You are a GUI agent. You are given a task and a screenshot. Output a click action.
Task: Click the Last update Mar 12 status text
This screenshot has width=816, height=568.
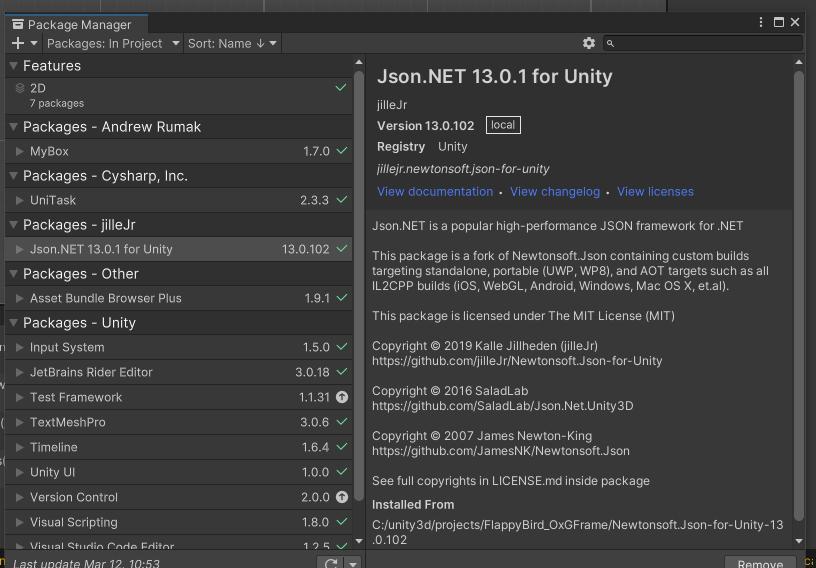pos(86,563)
